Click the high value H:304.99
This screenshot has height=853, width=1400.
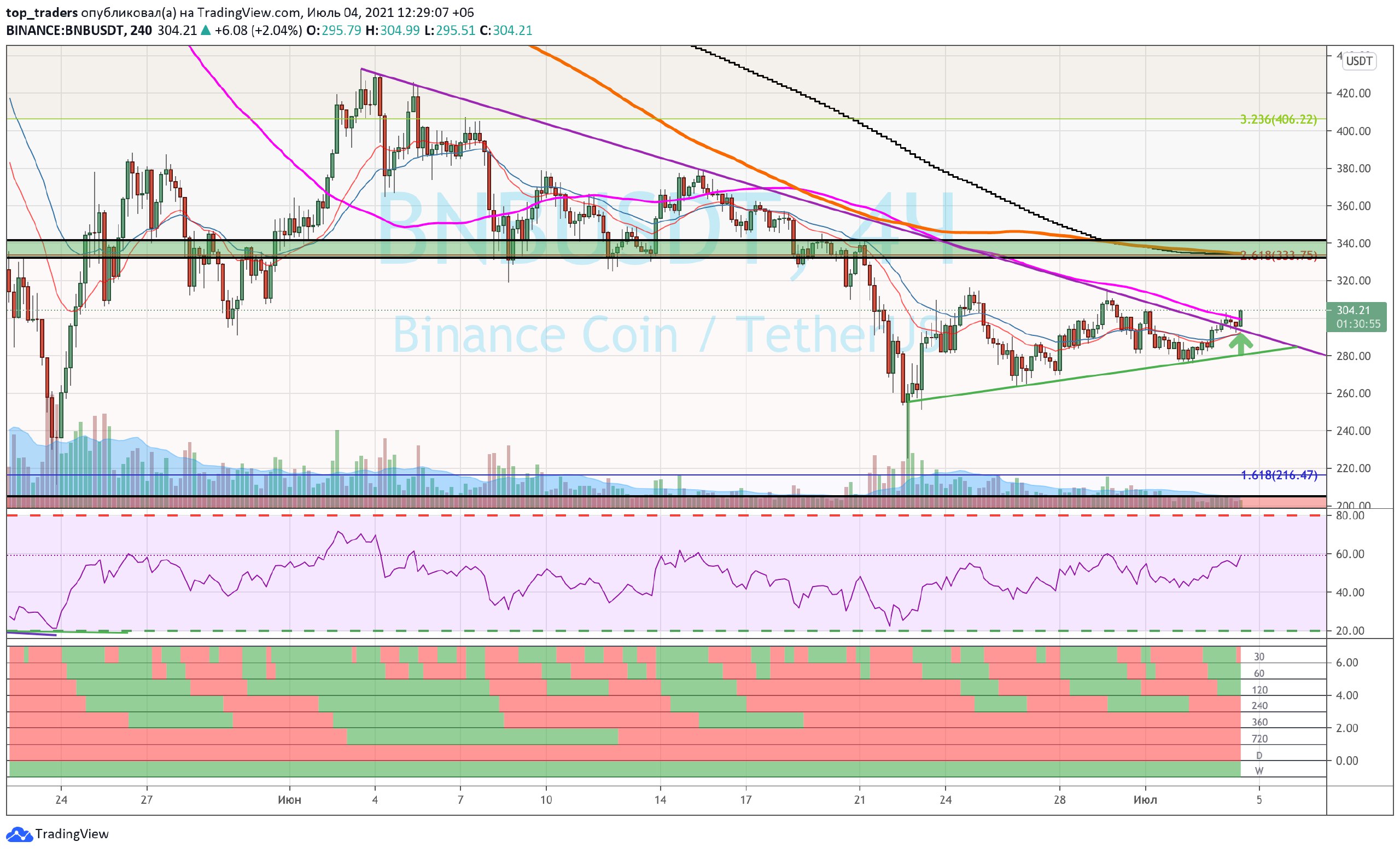tap(392, 30)
